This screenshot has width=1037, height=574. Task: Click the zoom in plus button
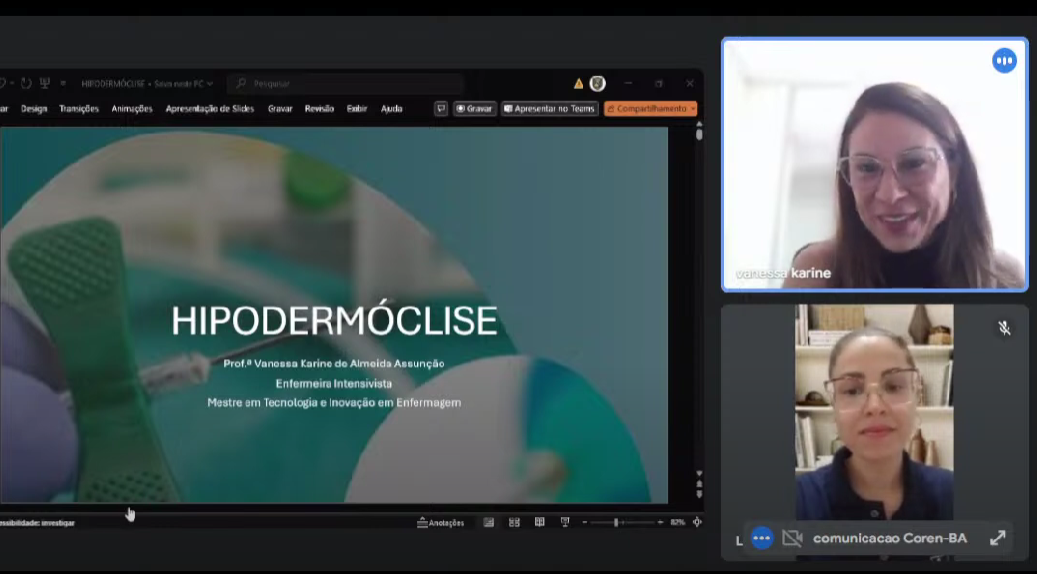coord(660,522)
